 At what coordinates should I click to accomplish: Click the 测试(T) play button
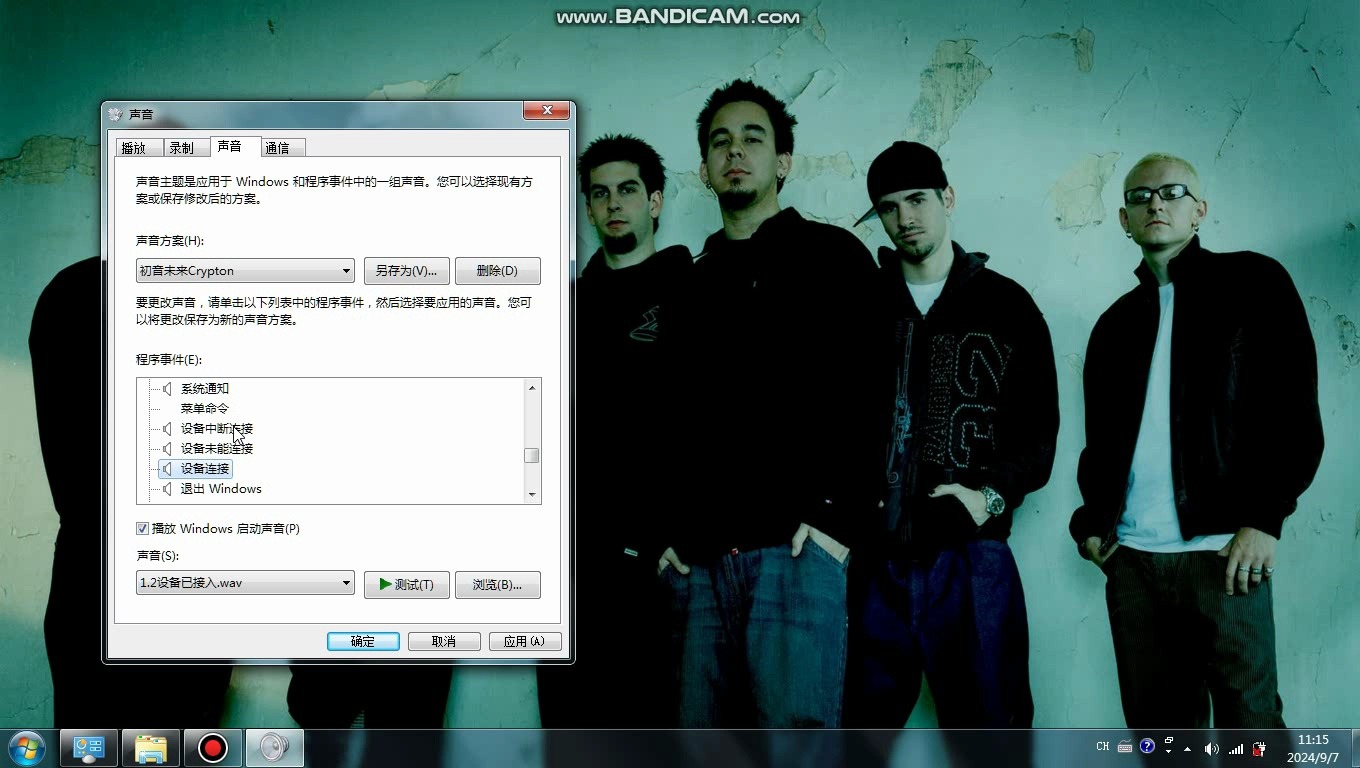coord(406,585)
